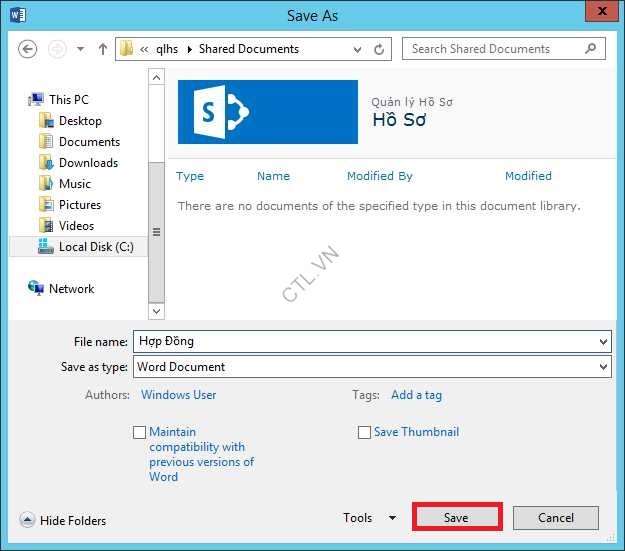Sort by Modified By column
This screenshot has height=551, width=625.
380,176
